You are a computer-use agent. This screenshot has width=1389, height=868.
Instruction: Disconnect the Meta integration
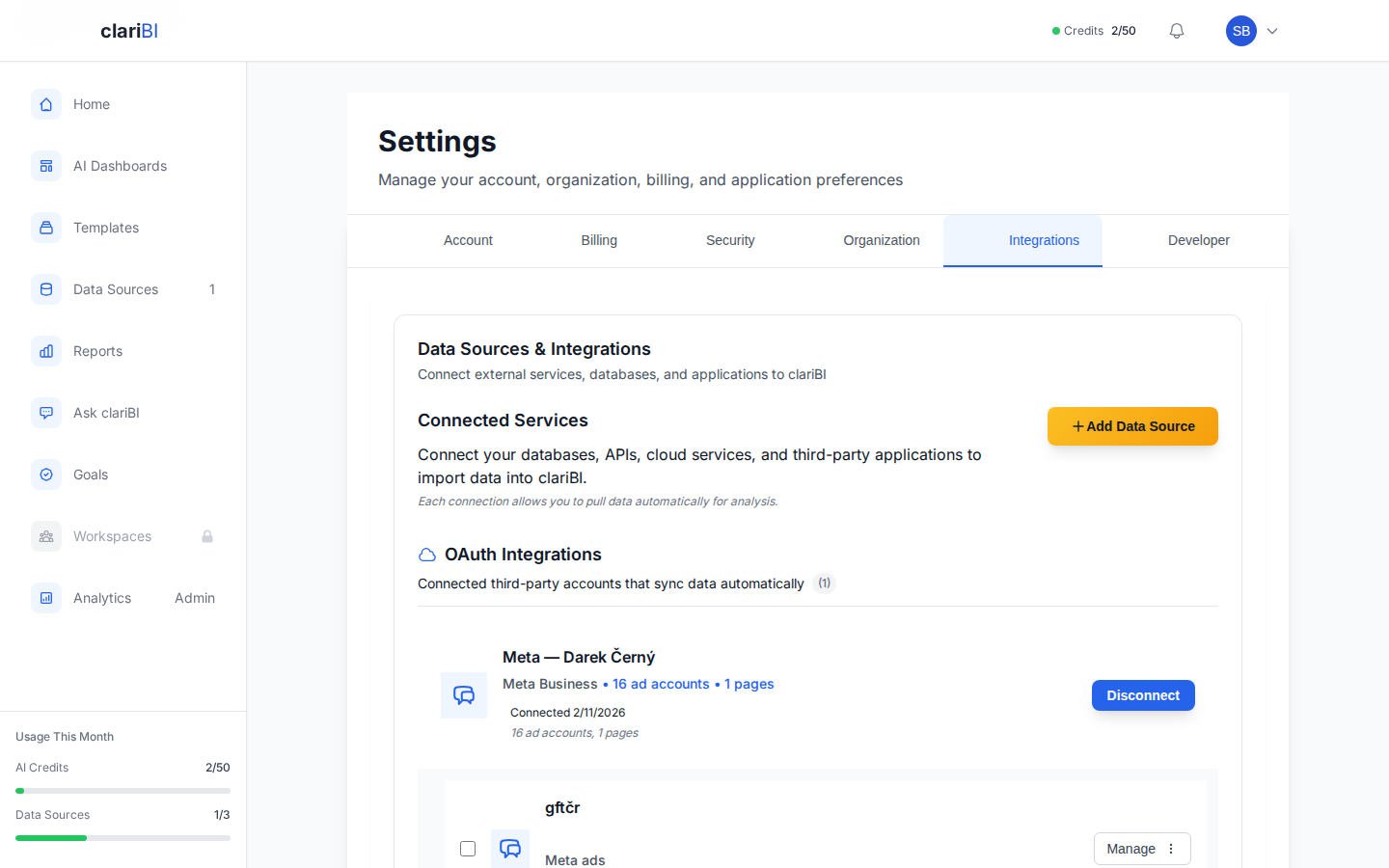coord(1143,695)
